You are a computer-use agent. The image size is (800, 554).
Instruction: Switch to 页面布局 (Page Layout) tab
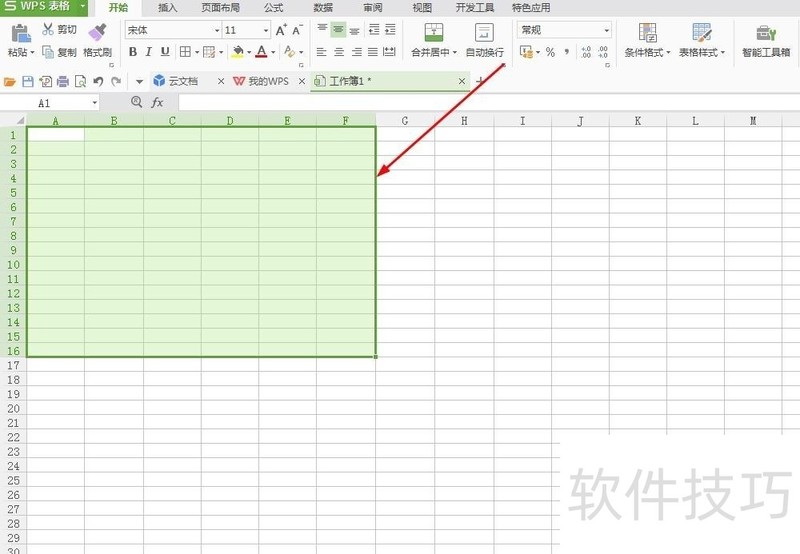[220, 8]
